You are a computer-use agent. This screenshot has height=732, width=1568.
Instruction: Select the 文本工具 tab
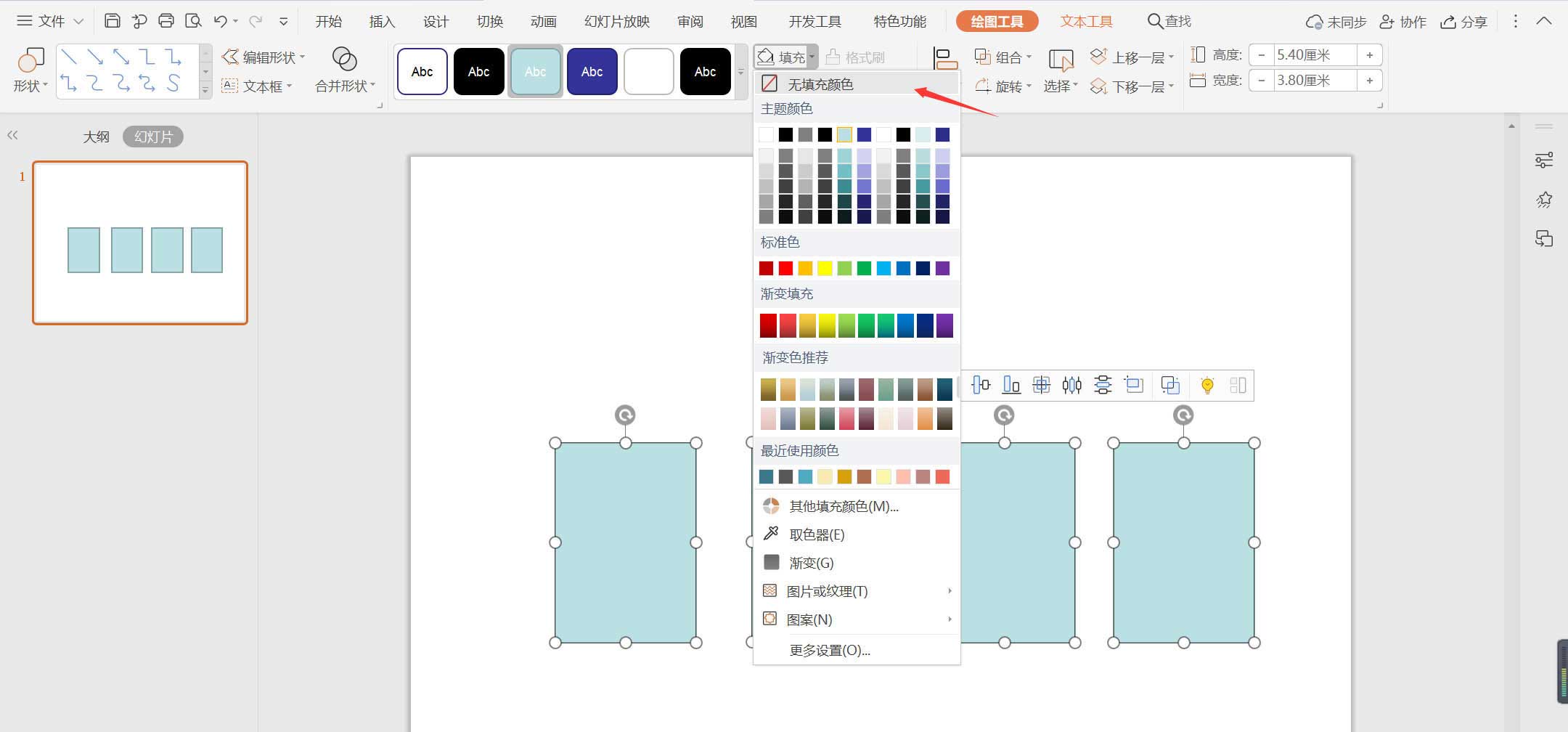point(1086,22)
